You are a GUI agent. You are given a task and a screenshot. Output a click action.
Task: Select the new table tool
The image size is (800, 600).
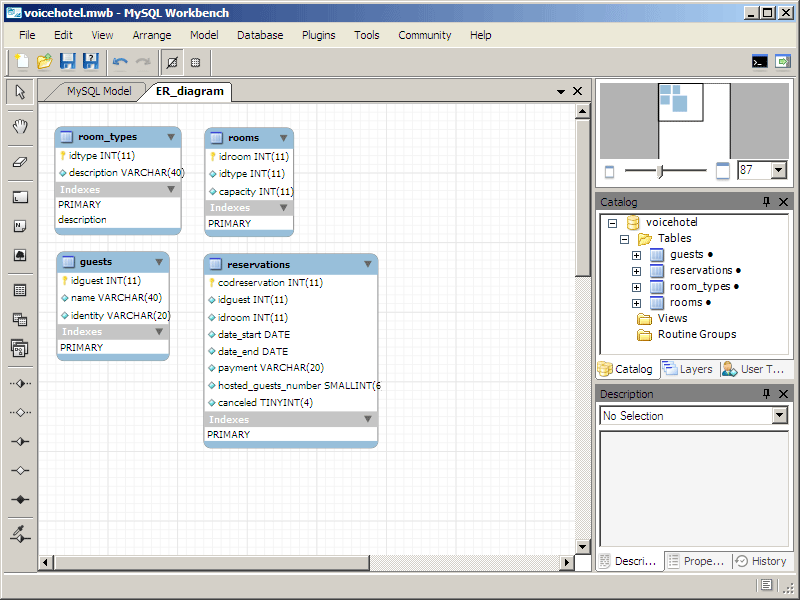tap(20, 290)
